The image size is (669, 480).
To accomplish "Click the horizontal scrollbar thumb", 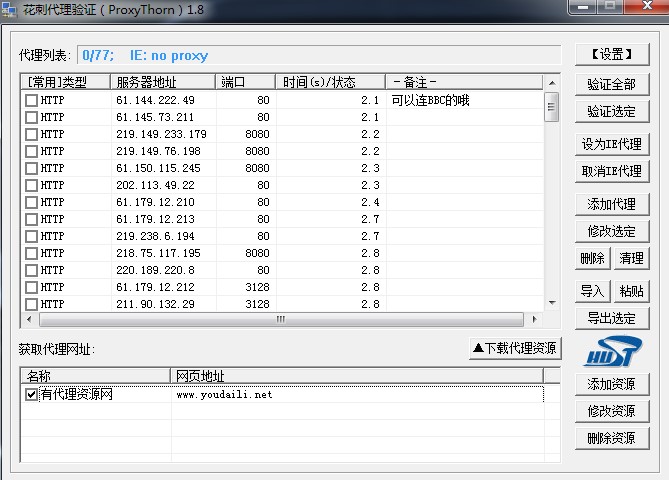I will point(281,319).
